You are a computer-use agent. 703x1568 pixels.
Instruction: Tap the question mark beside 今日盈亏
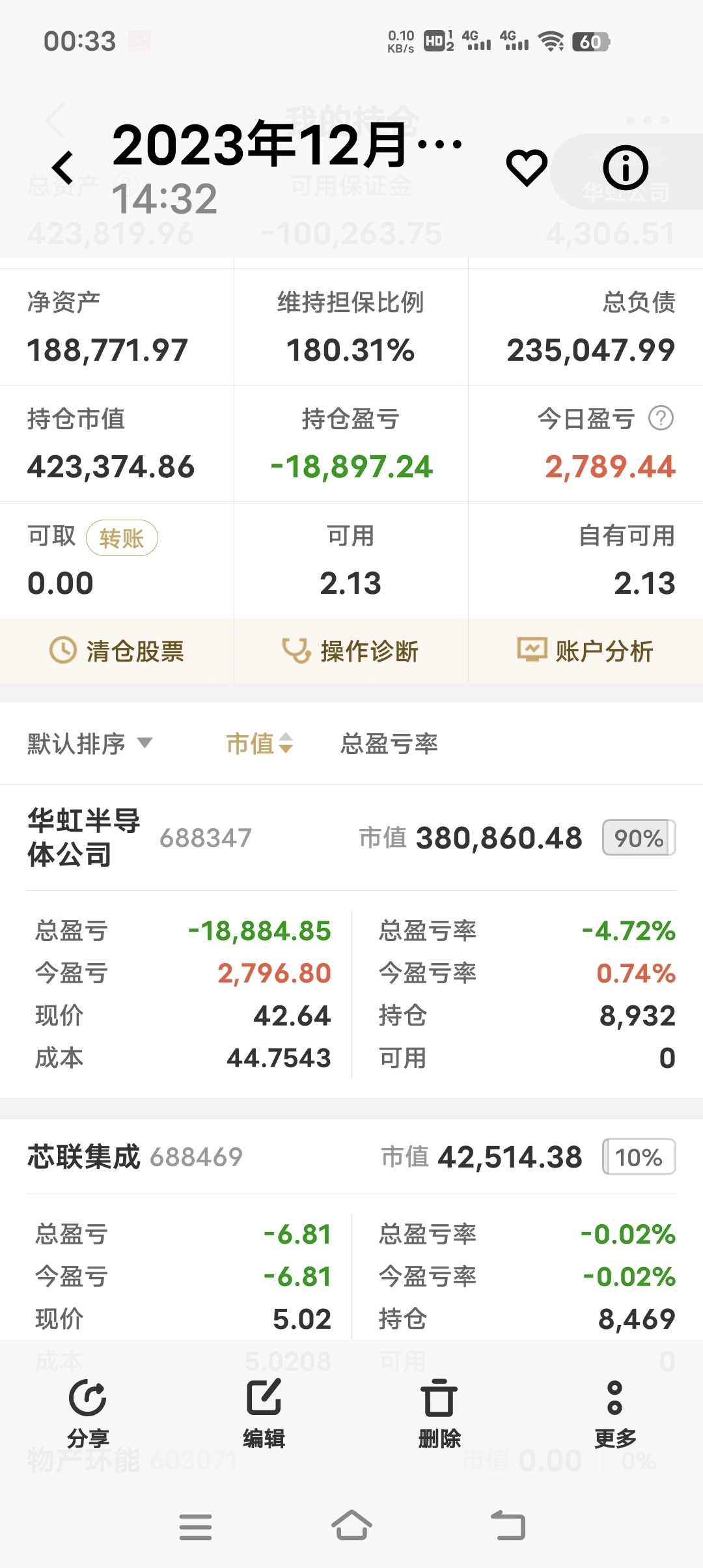[x=661, y=418]
